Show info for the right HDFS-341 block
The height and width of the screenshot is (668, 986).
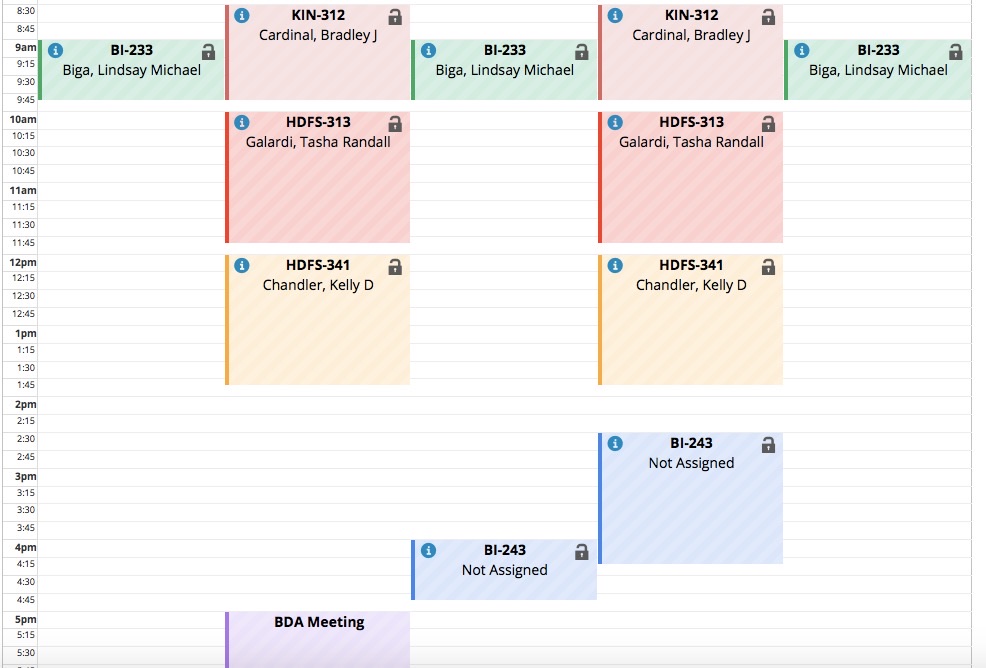tap(615, 265)
